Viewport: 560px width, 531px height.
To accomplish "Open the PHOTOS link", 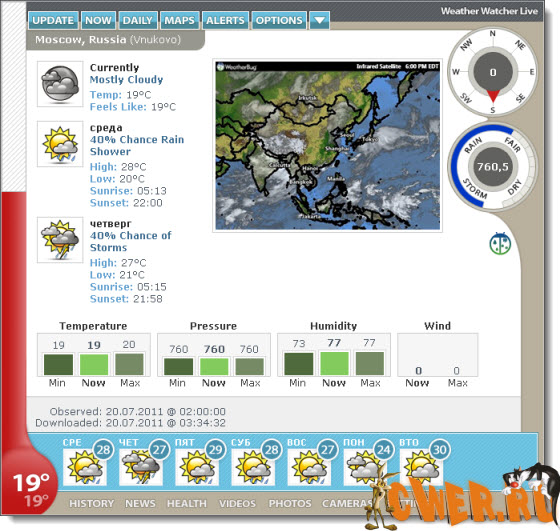I will point(290,504).
